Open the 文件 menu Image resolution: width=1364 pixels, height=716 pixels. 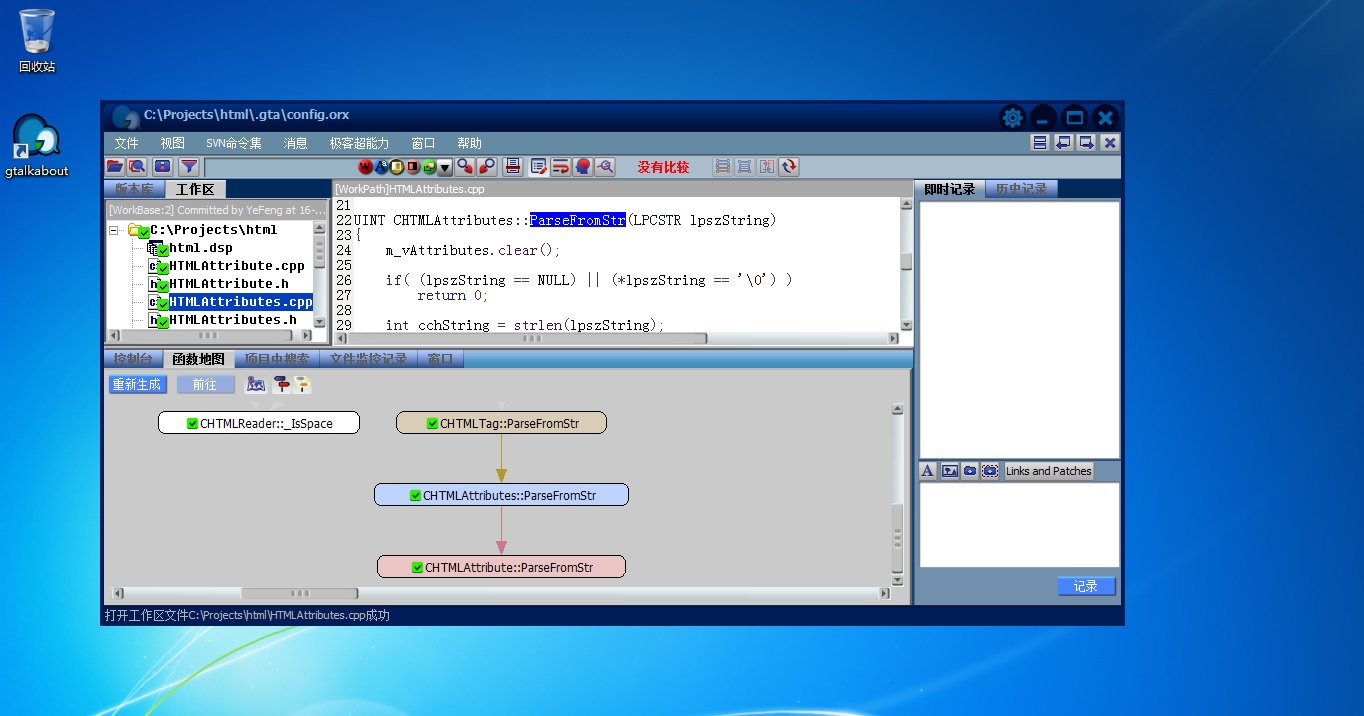click(126, 143)
